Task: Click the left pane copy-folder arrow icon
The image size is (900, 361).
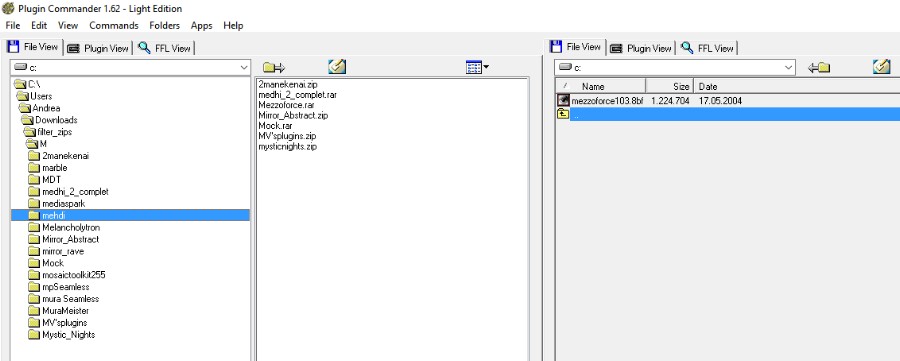Action: click(274, 68)
